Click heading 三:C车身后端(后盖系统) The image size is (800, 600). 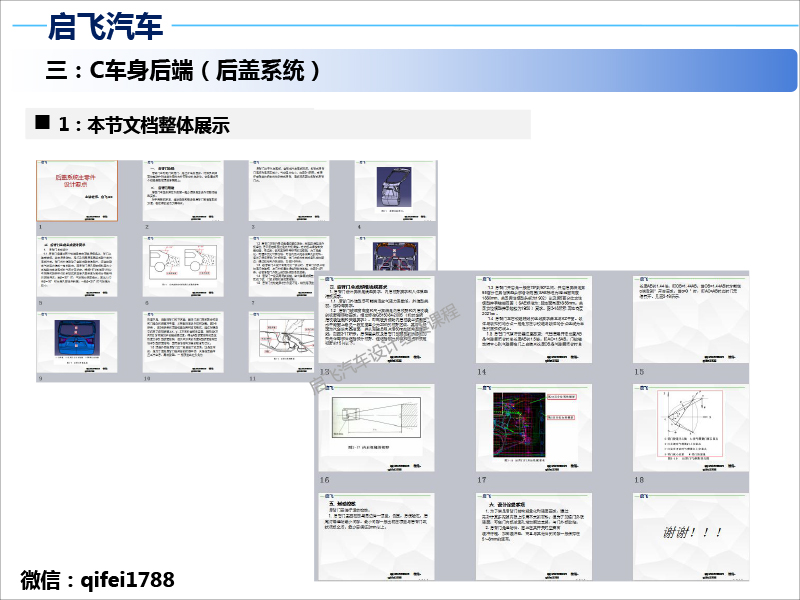pos(183,70)
